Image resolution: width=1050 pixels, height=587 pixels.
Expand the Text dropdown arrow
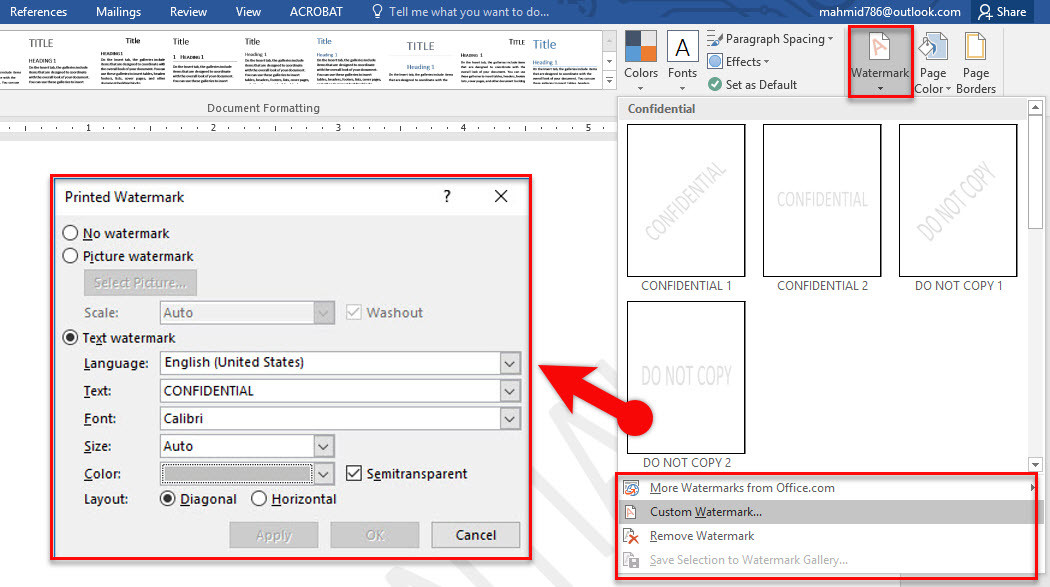pyautogui.click(x=510, y=391)
